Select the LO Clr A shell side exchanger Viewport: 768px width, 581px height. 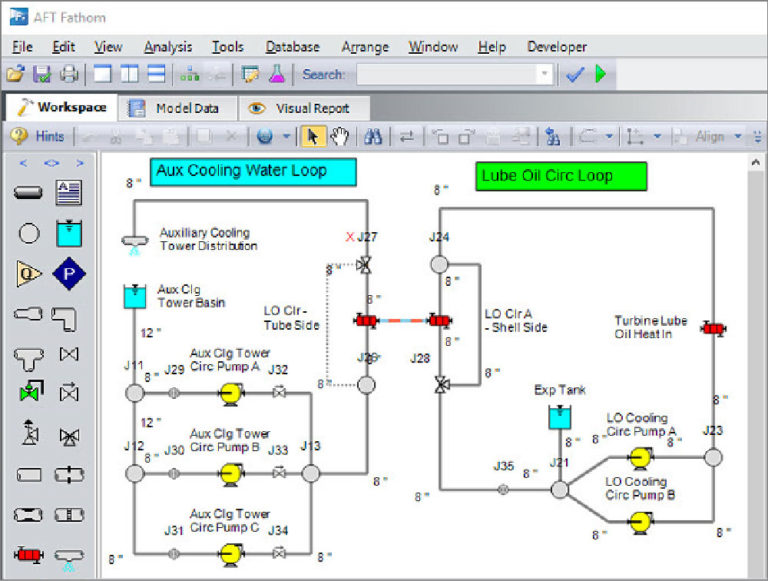439,321
